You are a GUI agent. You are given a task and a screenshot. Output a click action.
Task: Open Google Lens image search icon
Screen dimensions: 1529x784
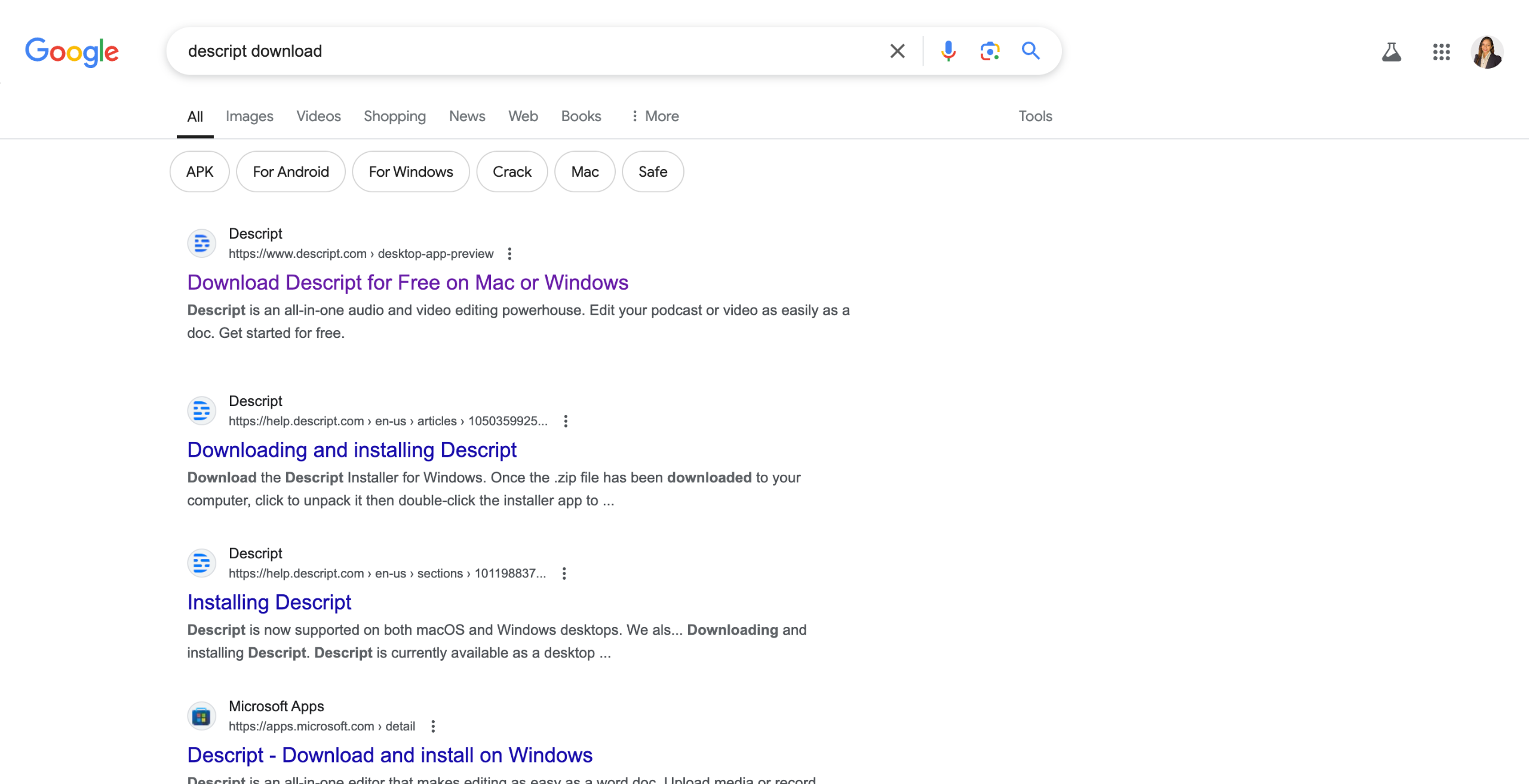[990, 51]
